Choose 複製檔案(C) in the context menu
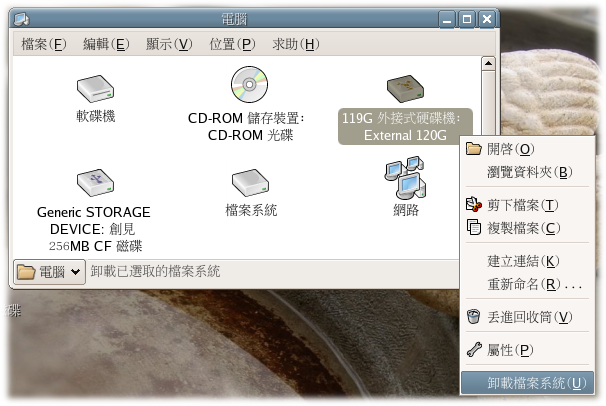 [527, 228]
